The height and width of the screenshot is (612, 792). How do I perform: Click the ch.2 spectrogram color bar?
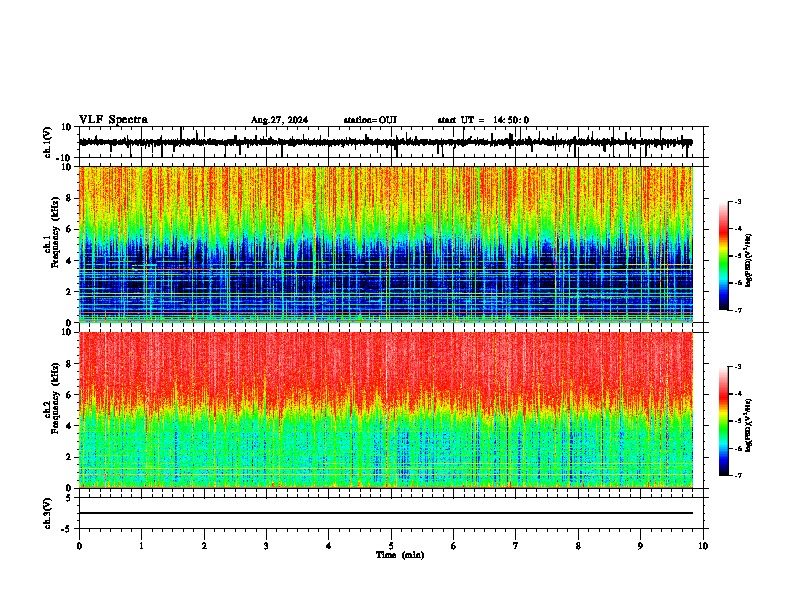(x=724, y=421)
